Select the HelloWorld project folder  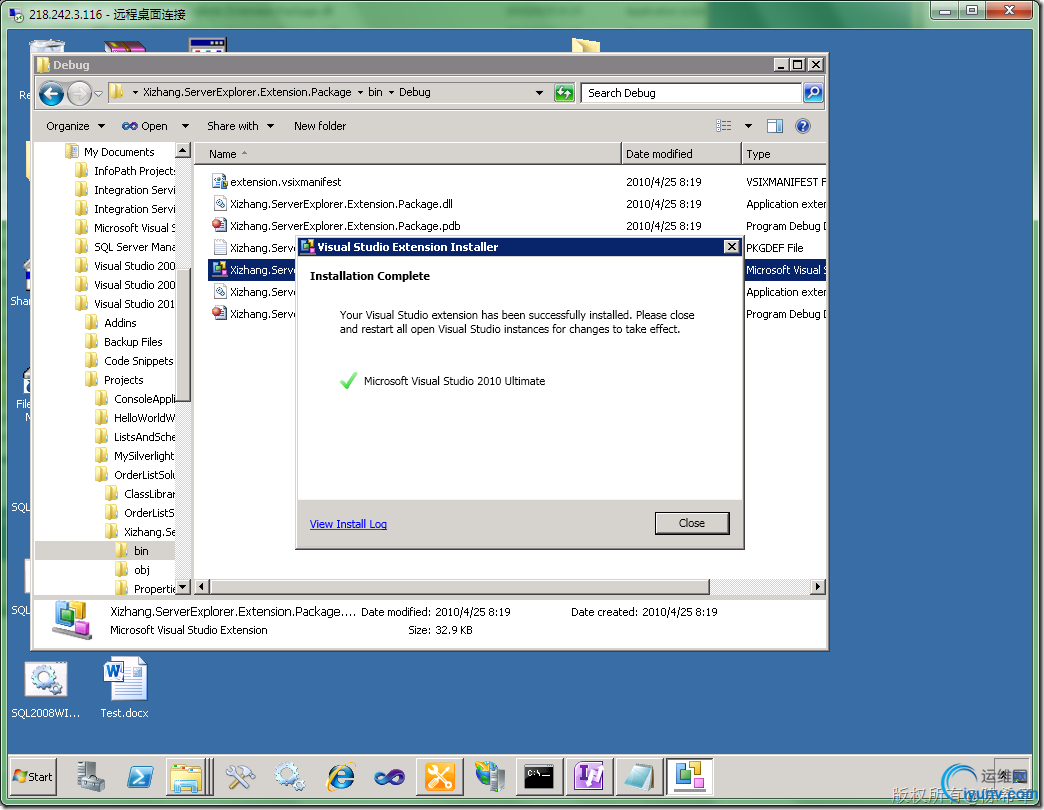[x=144, y=418]
